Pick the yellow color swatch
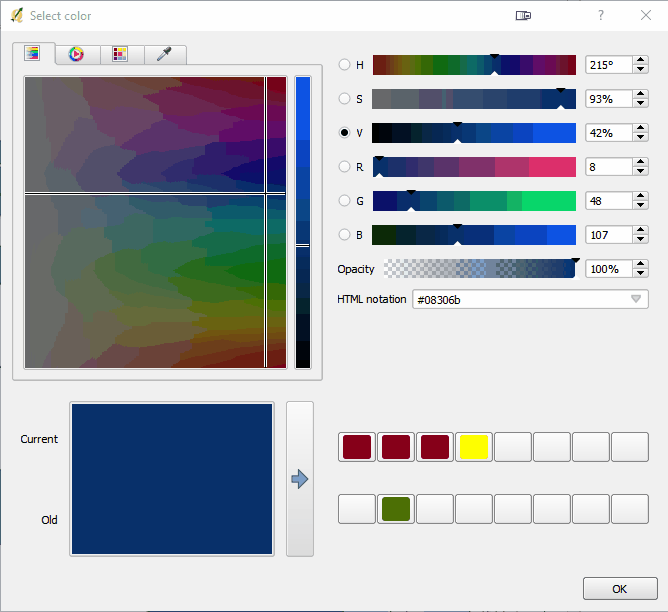This screenshot has width=668, height=612. pyautogui.click(x=474, y=447)
